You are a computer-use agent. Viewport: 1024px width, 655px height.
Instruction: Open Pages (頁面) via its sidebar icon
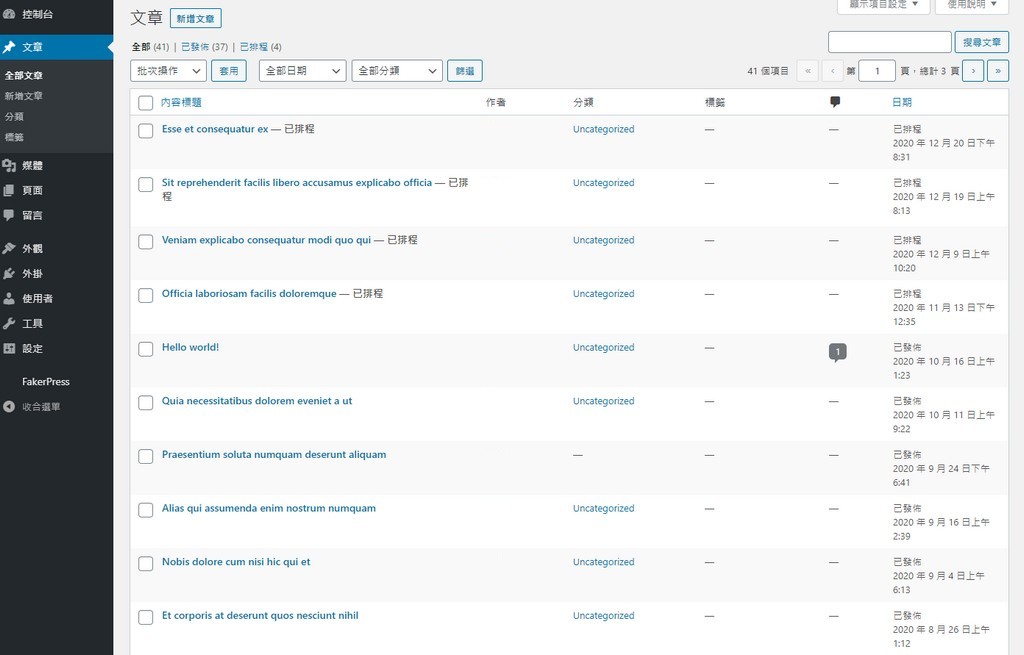[9, 190]
